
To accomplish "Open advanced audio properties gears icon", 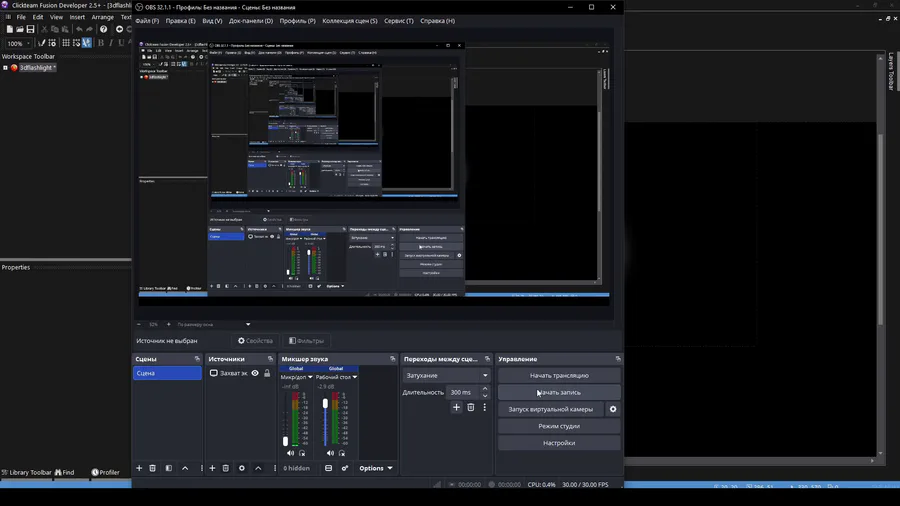I will coord(345,468).
